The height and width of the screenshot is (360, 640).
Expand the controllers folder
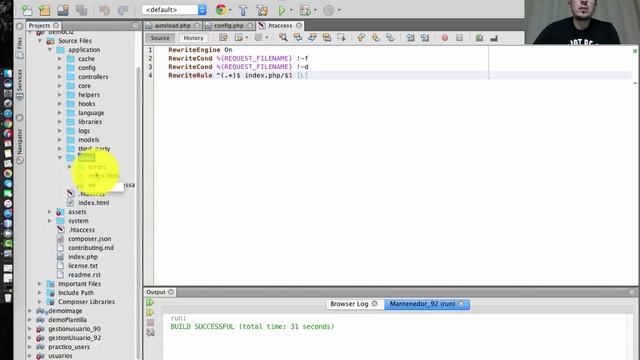coord(60,77)
